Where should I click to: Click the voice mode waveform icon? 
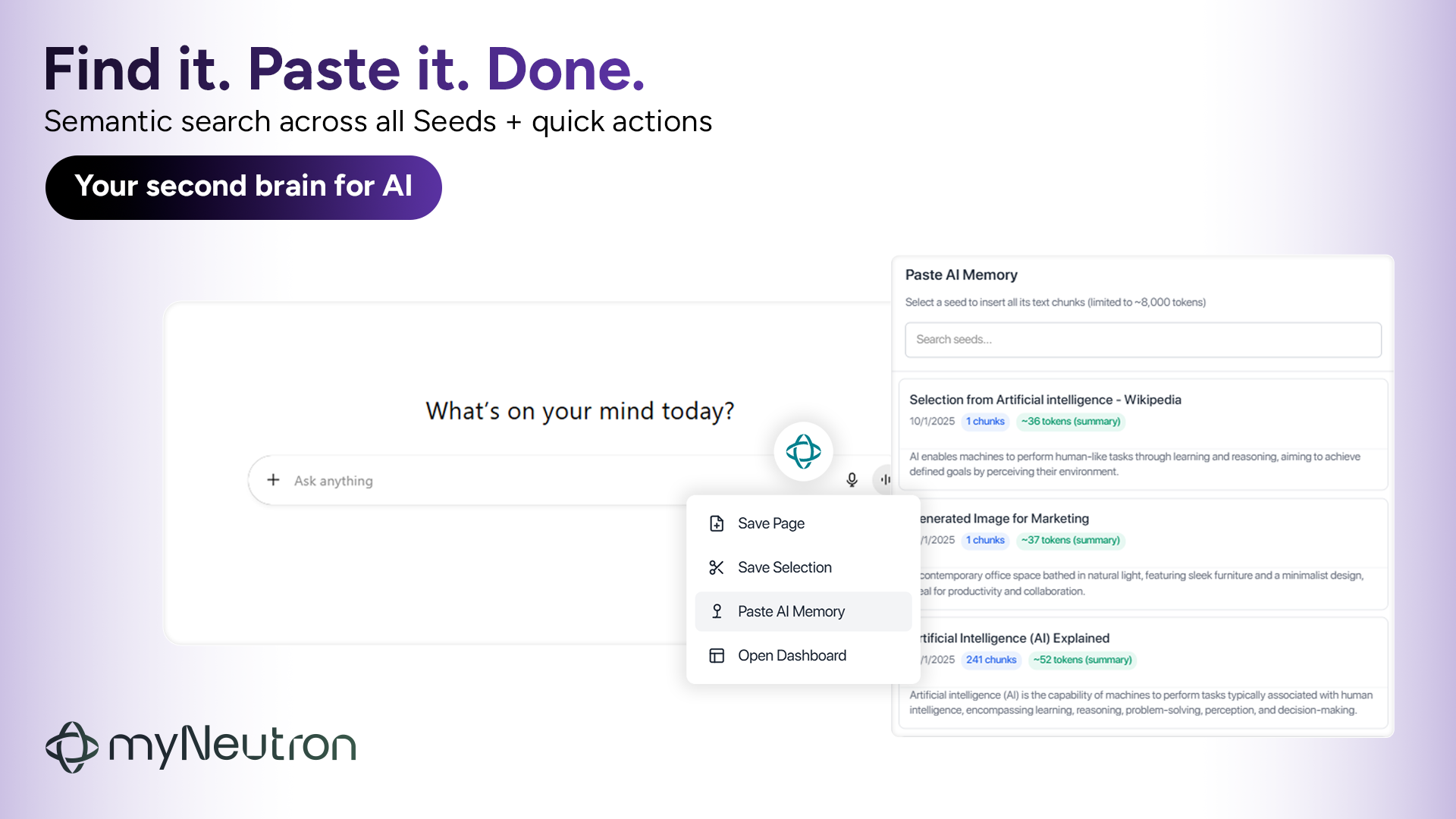pyautogui.click(x=884, y=480)
